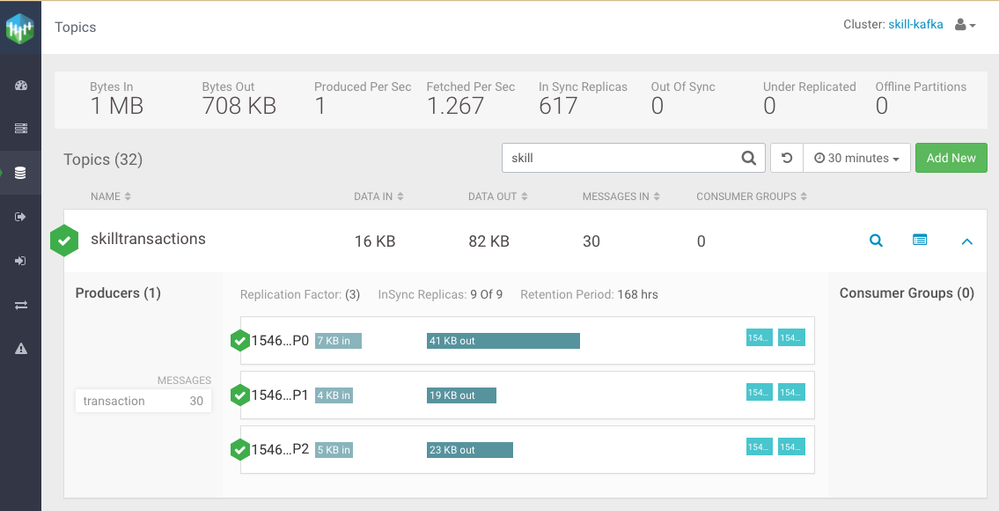
Task: Click the 41 KB out bar of partition P0
Action: point(503,341)
